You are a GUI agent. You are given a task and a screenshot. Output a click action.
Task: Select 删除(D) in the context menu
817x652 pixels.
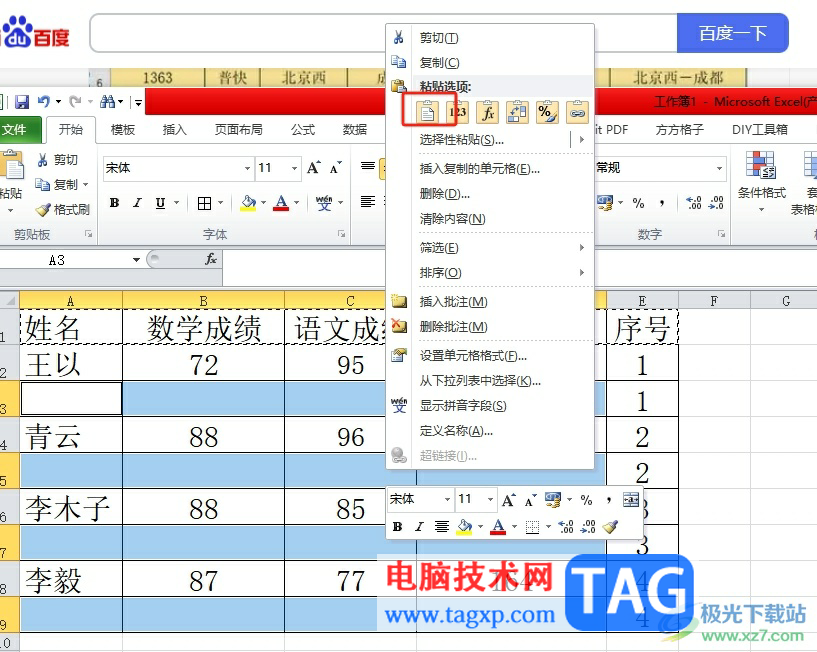click(444, 194)
